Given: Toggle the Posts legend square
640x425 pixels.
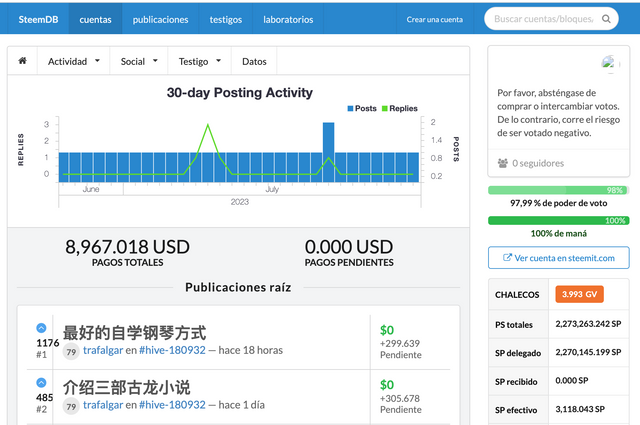Looking at the screenshot, I should pyautogui.click(x=350, y=109).
